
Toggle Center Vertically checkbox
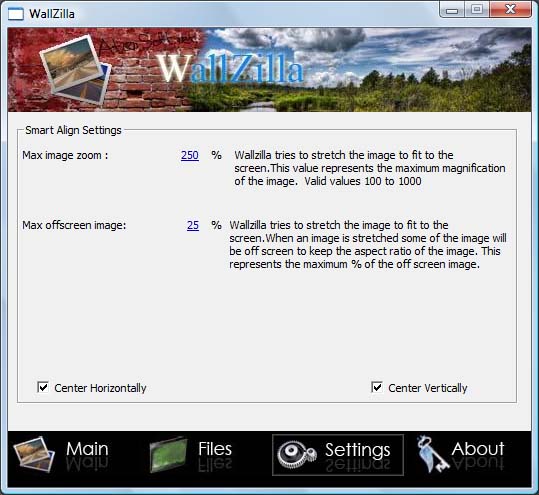(x=377, y=387)
